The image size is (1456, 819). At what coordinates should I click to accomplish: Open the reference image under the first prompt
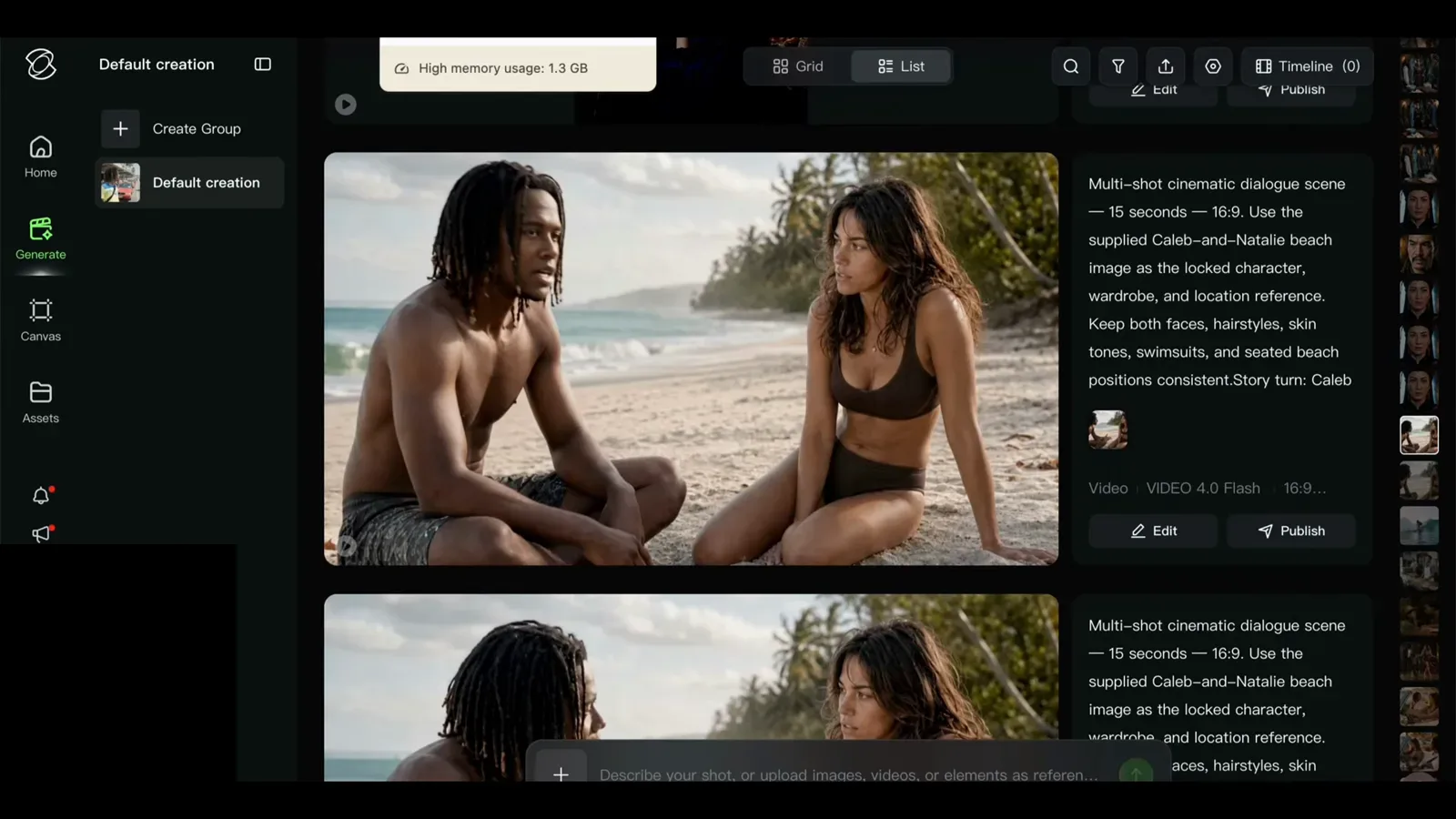1107,430
